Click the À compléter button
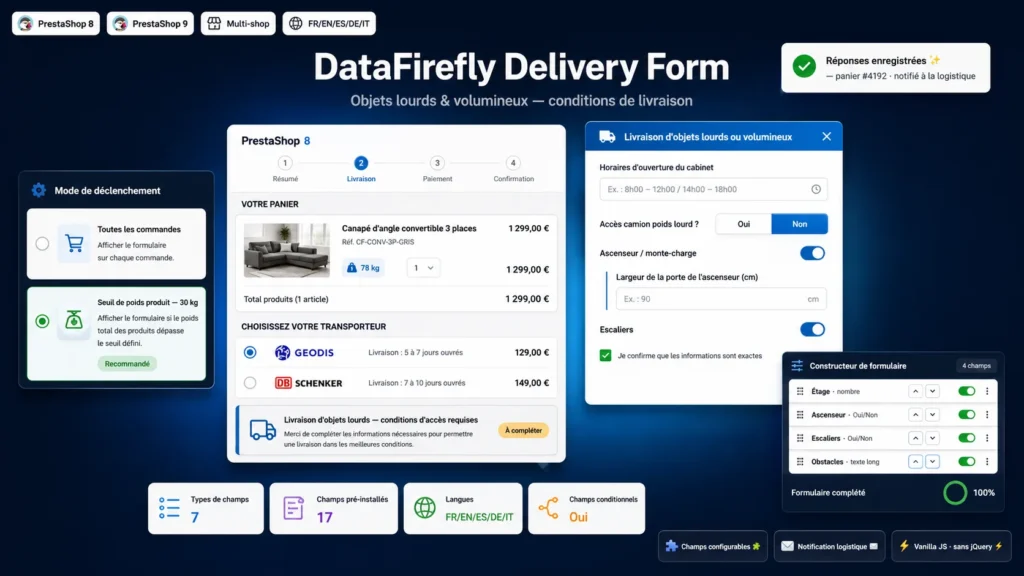Screen dimensions: 1024x576 coord(523,430)
